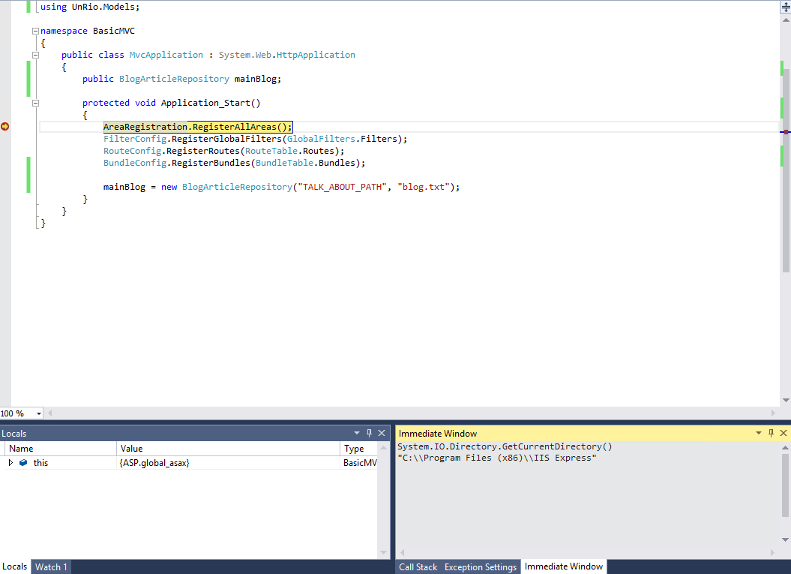Close the Immediate Window panel

click(783, 433)
